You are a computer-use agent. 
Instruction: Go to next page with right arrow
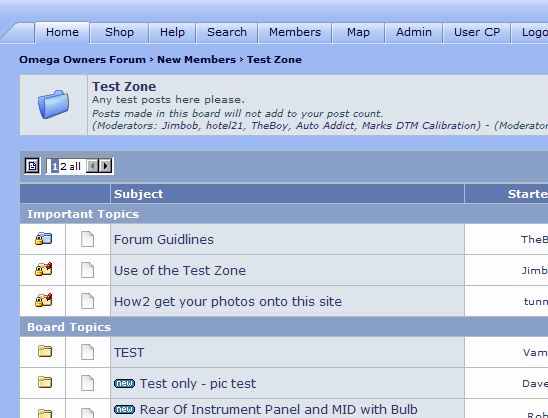(105, 166)
